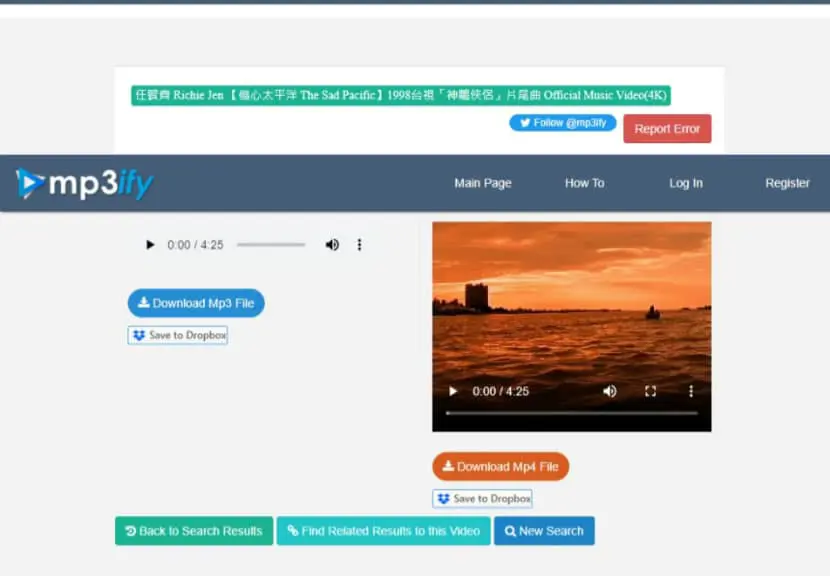Follow @mp3ify on Twitter
The width and height of the screenshot is (830, 576).
563,123
